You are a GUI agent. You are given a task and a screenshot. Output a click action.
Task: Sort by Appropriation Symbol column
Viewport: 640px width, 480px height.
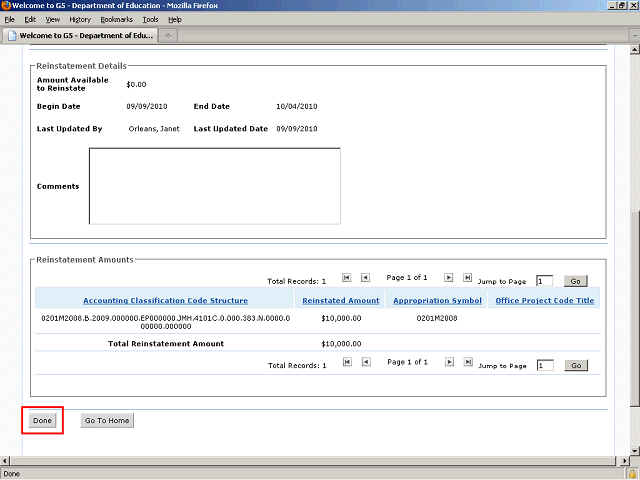pos(438,301)
